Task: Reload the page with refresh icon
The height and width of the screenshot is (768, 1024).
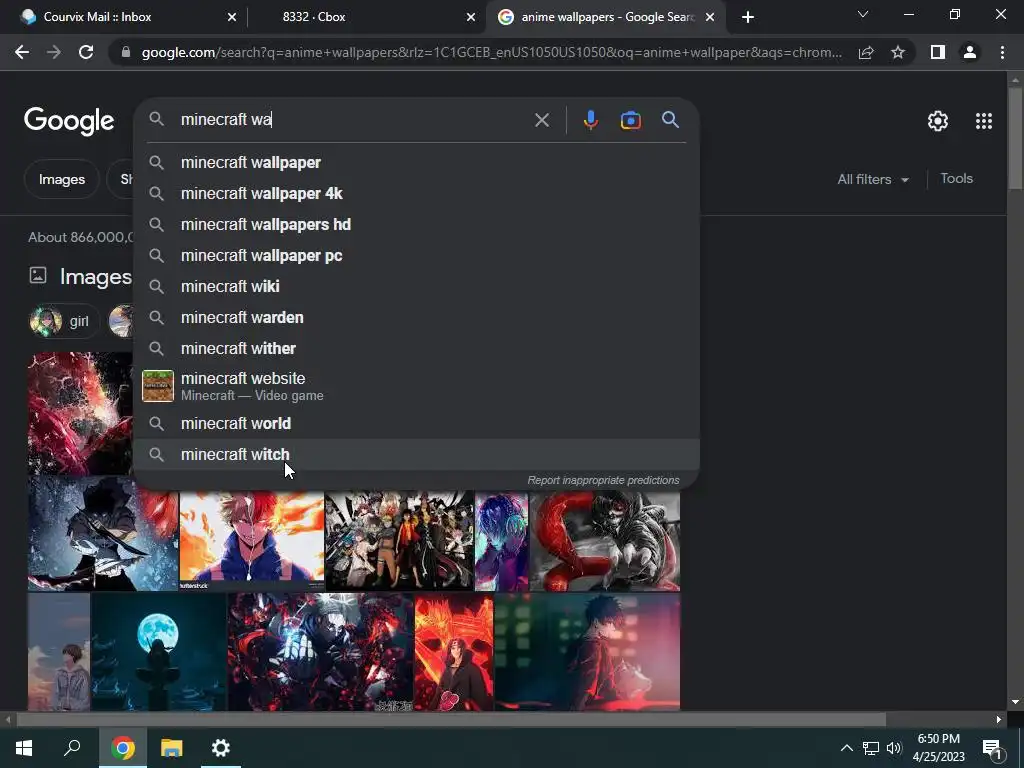Action: point(86,52)
